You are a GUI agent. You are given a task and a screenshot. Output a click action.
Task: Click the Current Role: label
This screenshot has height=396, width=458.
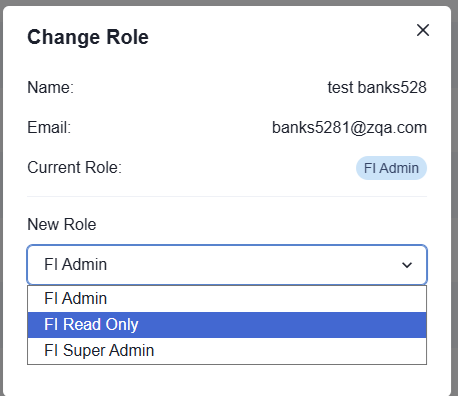[75, 168]
